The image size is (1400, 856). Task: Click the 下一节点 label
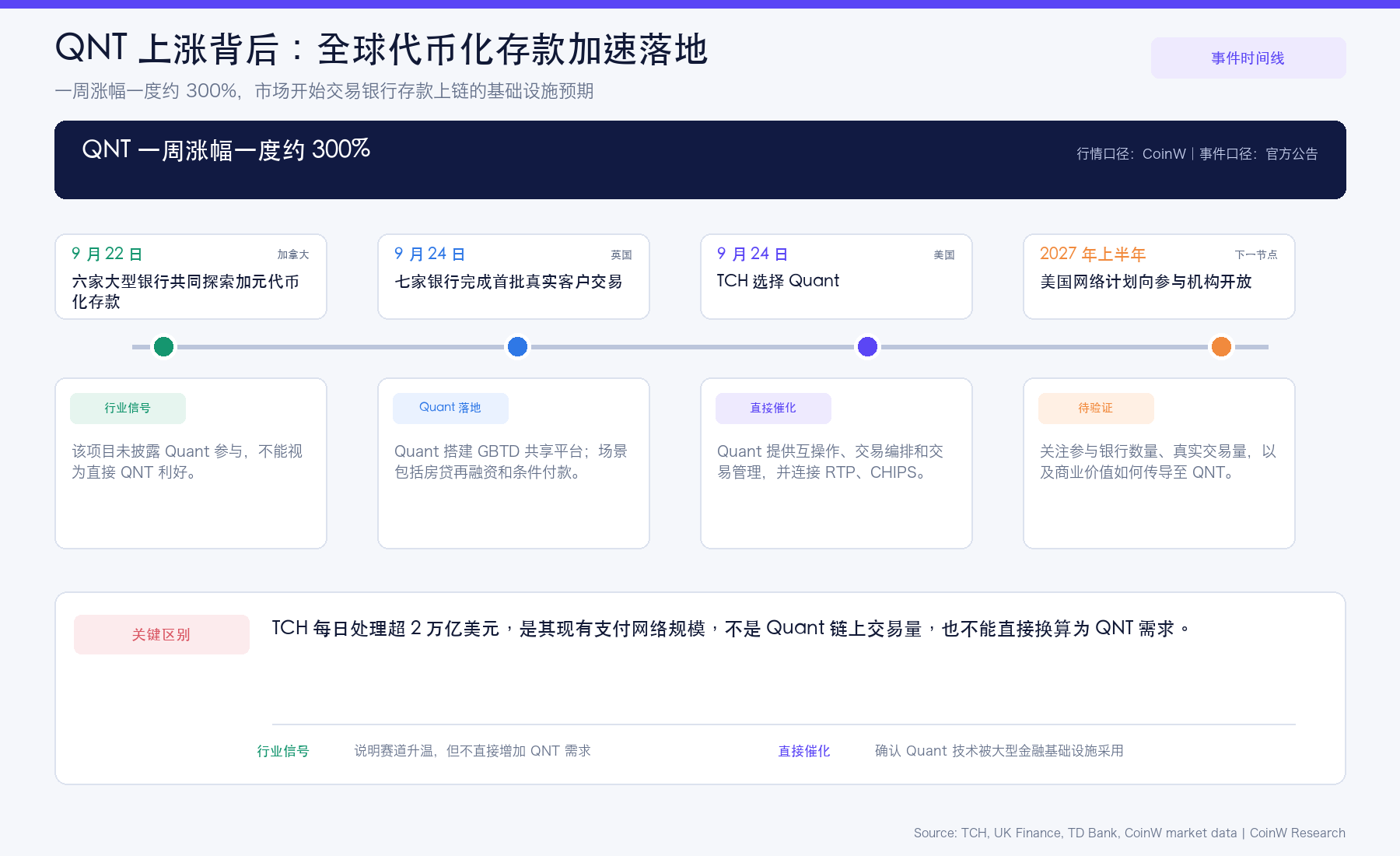(x=1256, y=254)
